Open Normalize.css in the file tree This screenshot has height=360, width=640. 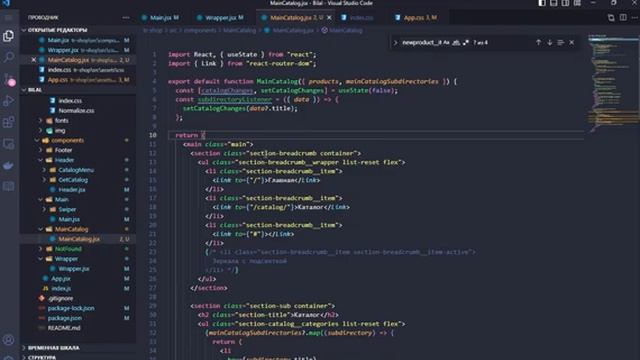(x=76, y=111)
